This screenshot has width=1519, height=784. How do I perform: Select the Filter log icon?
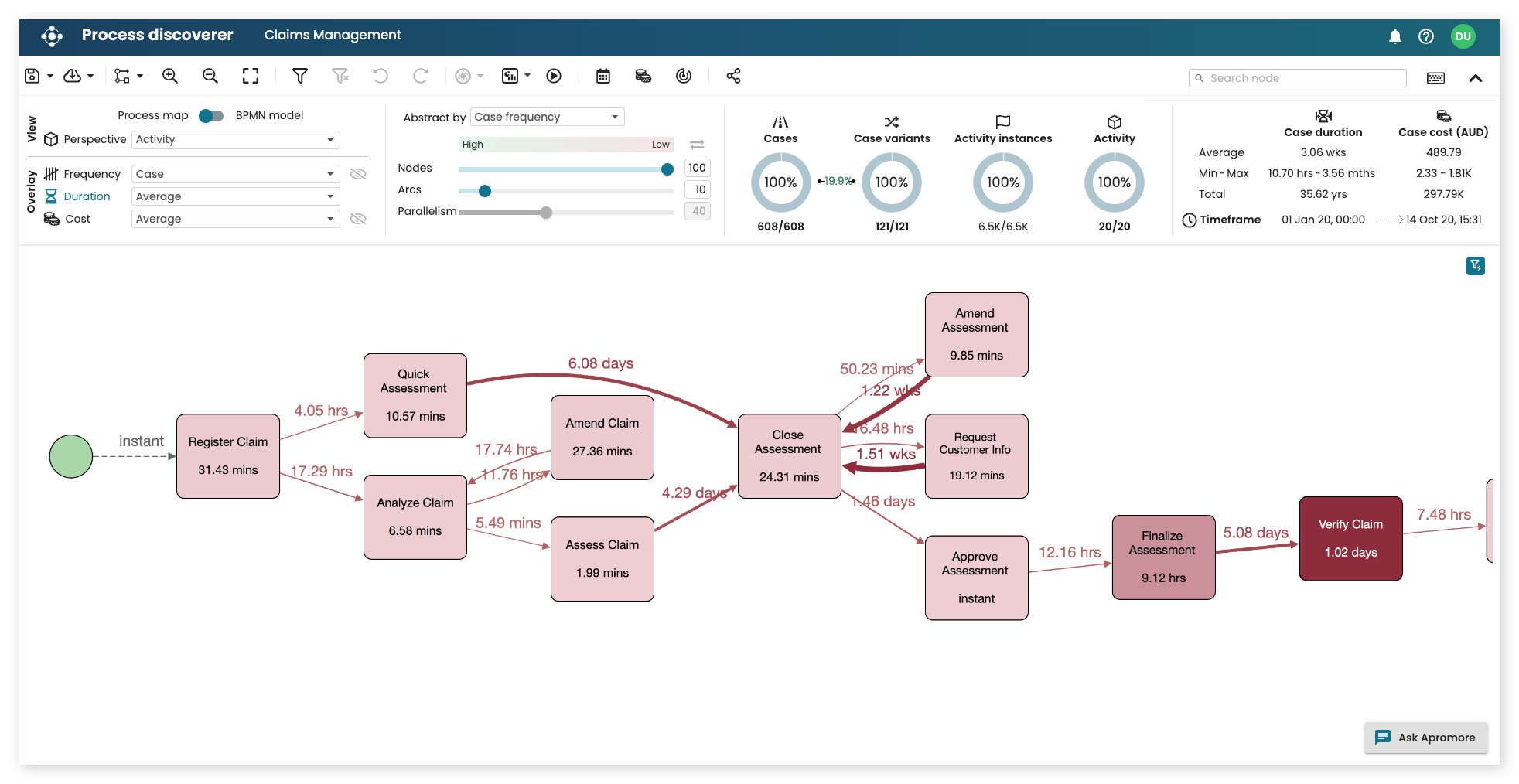[299, 75]
